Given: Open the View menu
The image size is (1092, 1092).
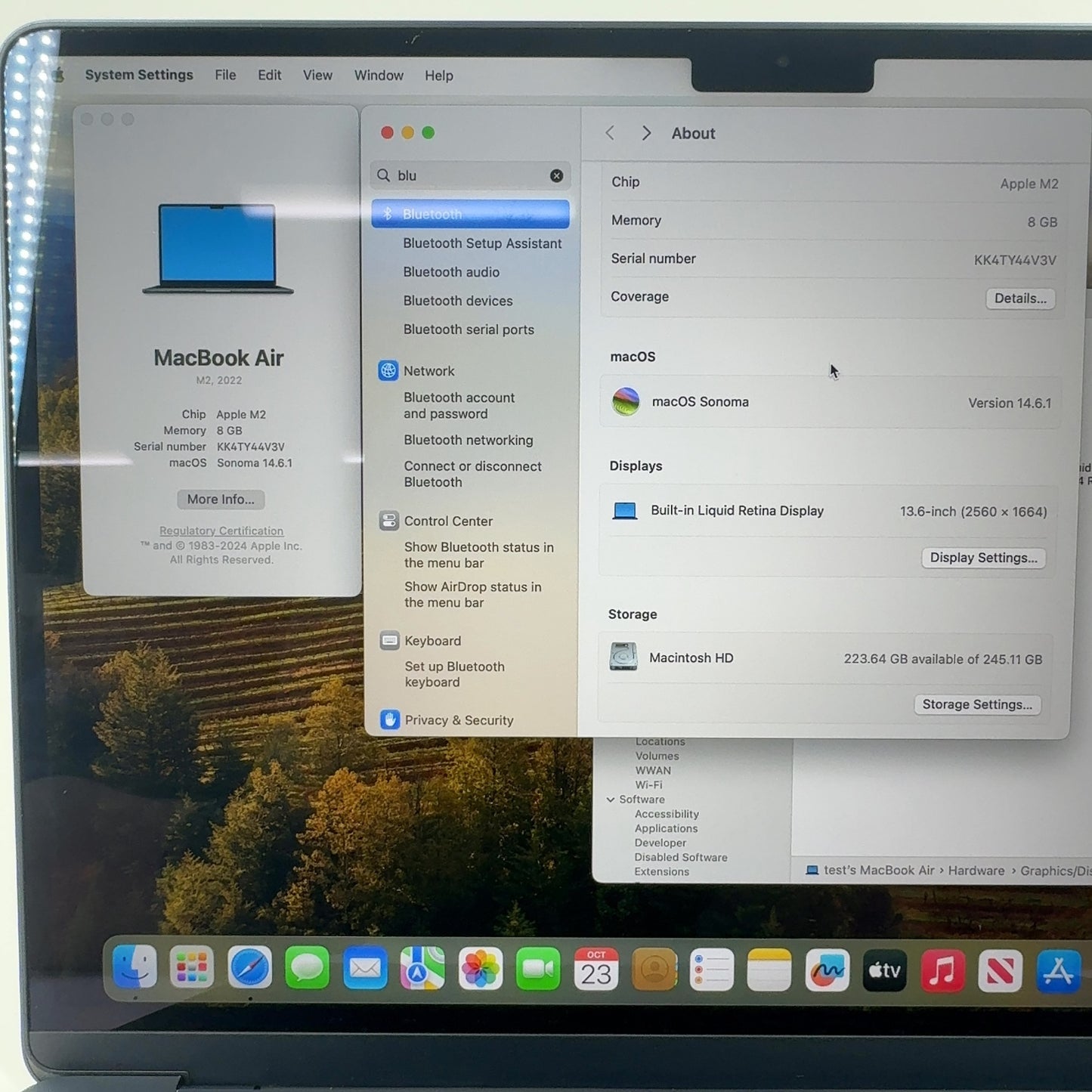Looking at the screenshot, I should point(317,76).
